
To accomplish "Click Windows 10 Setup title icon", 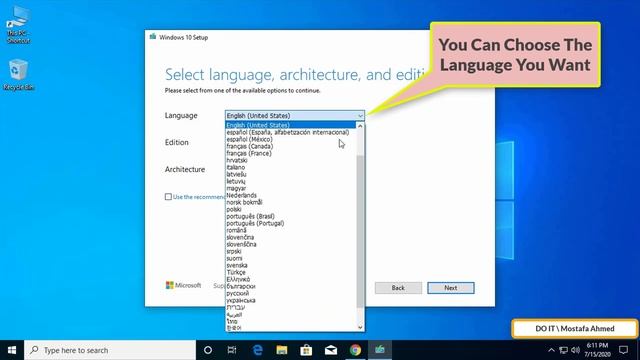I will click(153, 37).
